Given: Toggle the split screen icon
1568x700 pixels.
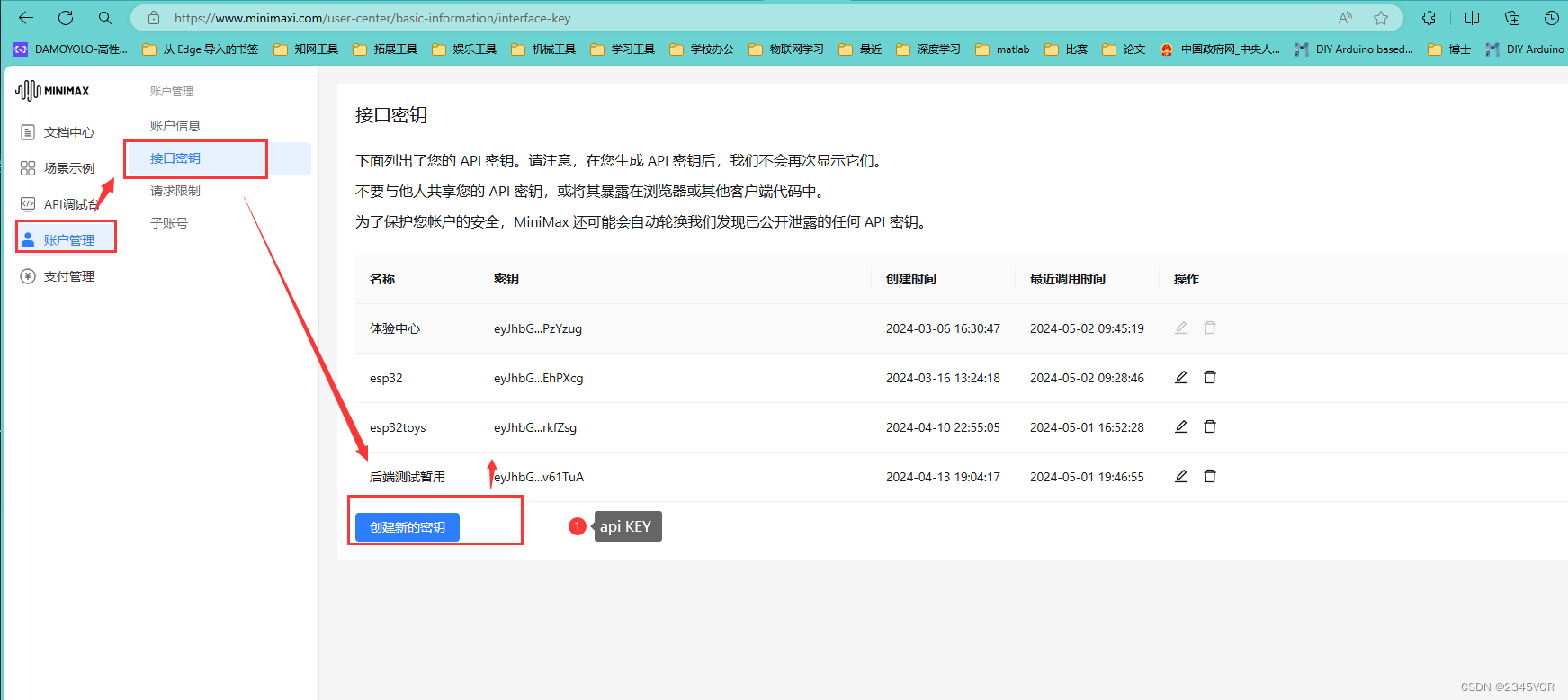Looking at the screenshot, I should (1473, 18).
